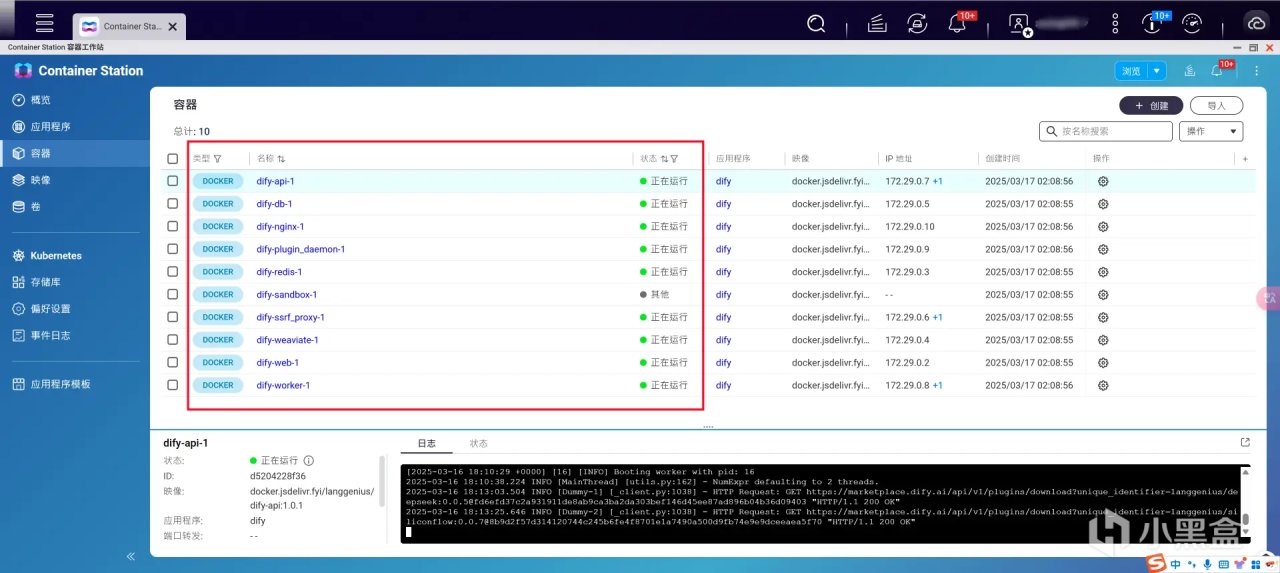Open the QTS search magnifier

[x=817, y=22]
